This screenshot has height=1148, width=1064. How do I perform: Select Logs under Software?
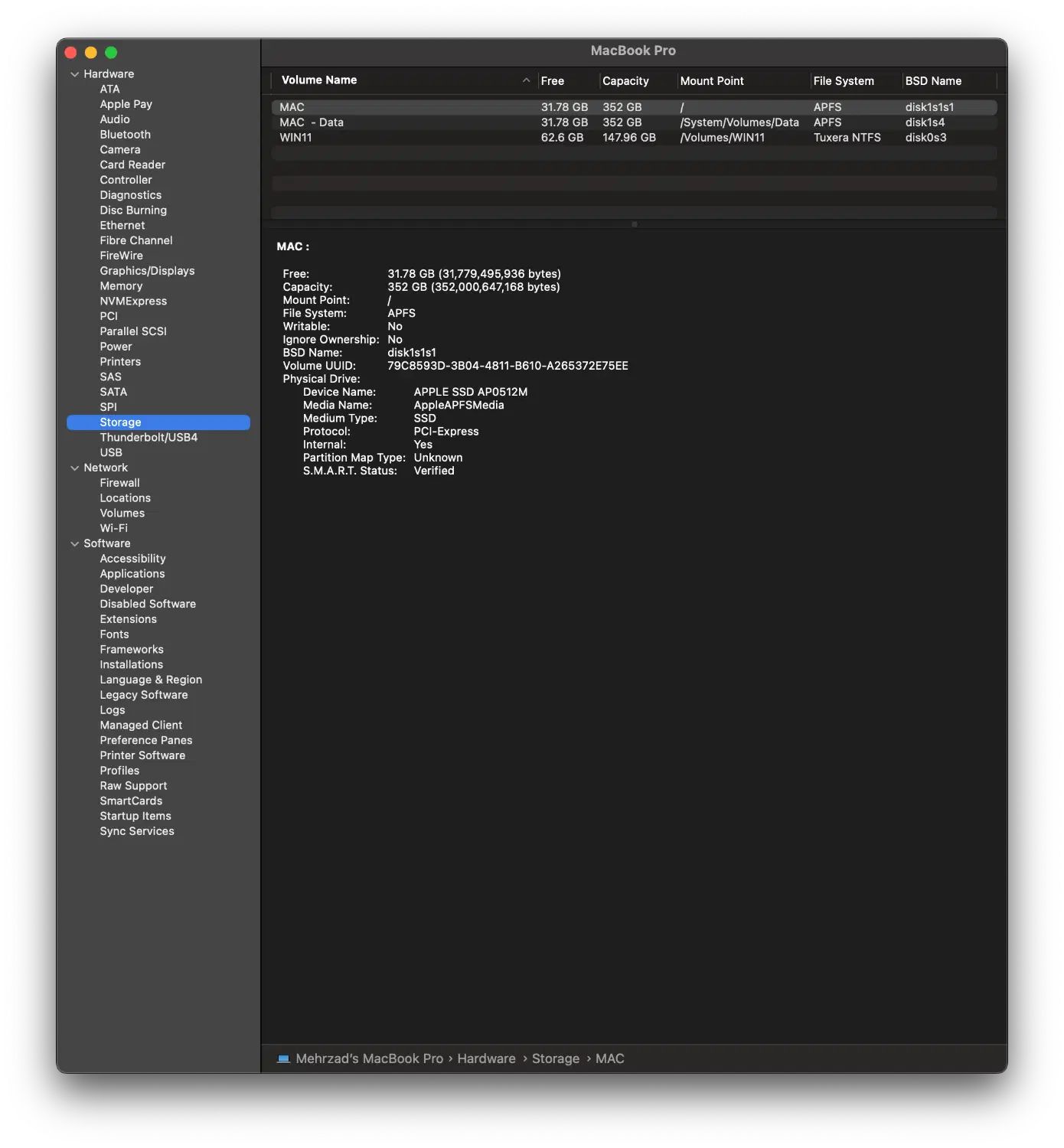pos(112,711)
